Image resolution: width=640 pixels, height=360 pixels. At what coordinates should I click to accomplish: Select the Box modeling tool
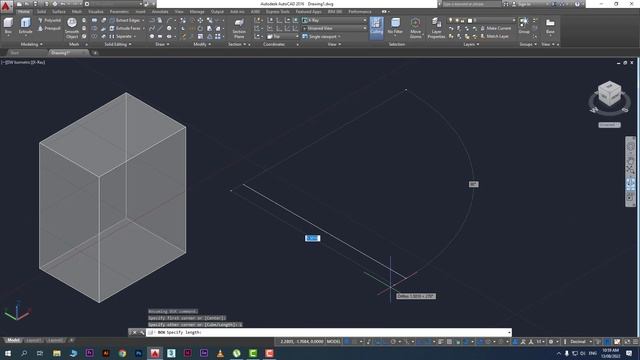click(8, 26)
